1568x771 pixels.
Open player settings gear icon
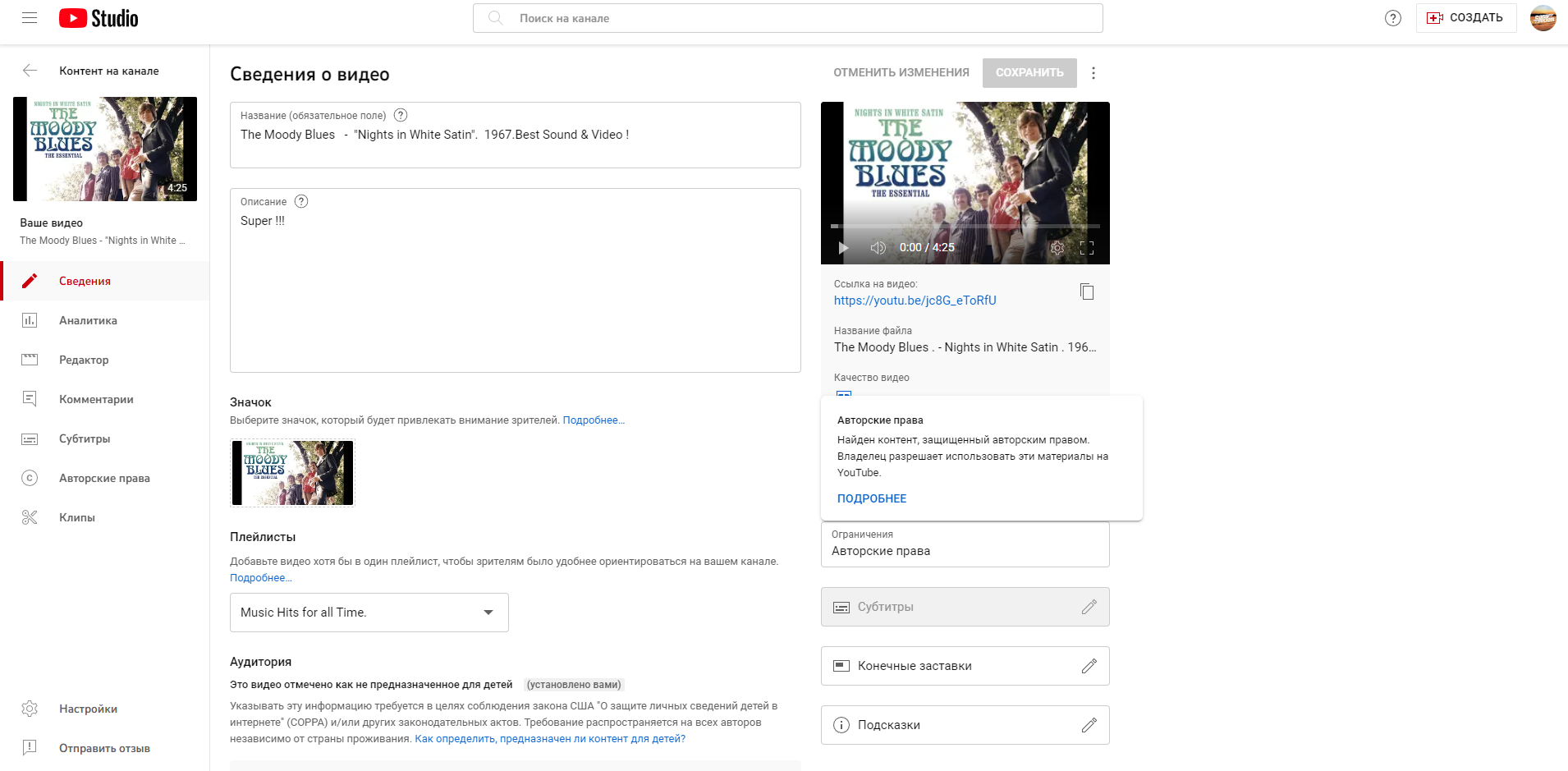coord(1057,248)
